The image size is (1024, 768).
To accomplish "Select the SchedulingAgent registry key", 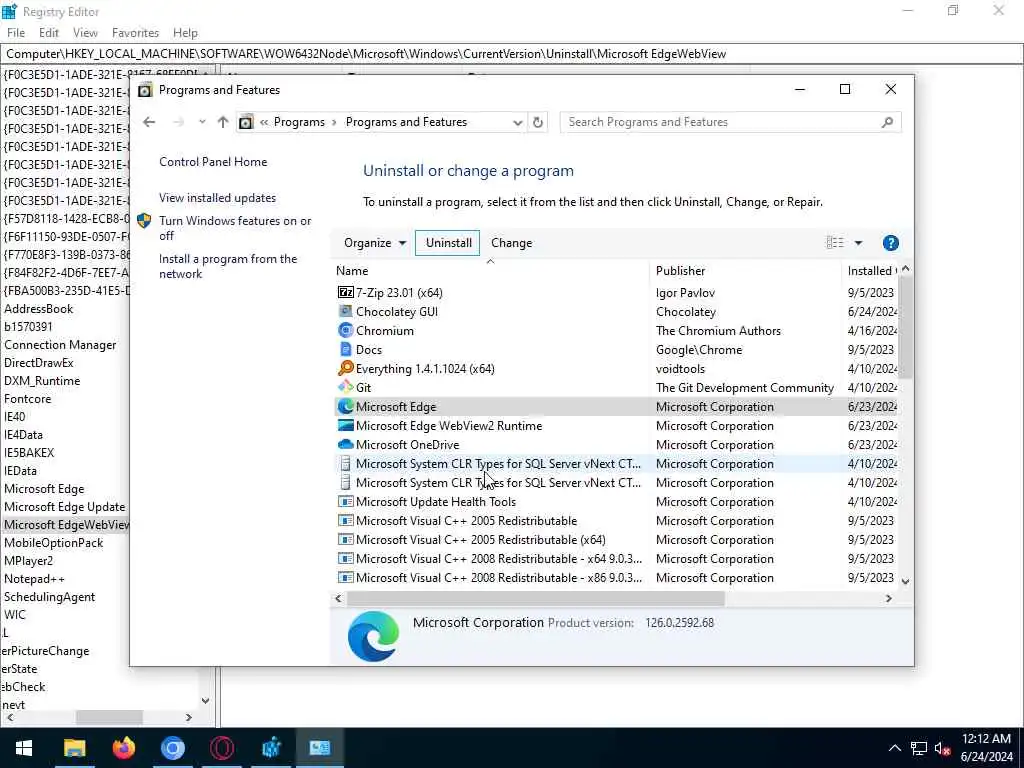I will (50, 597).
